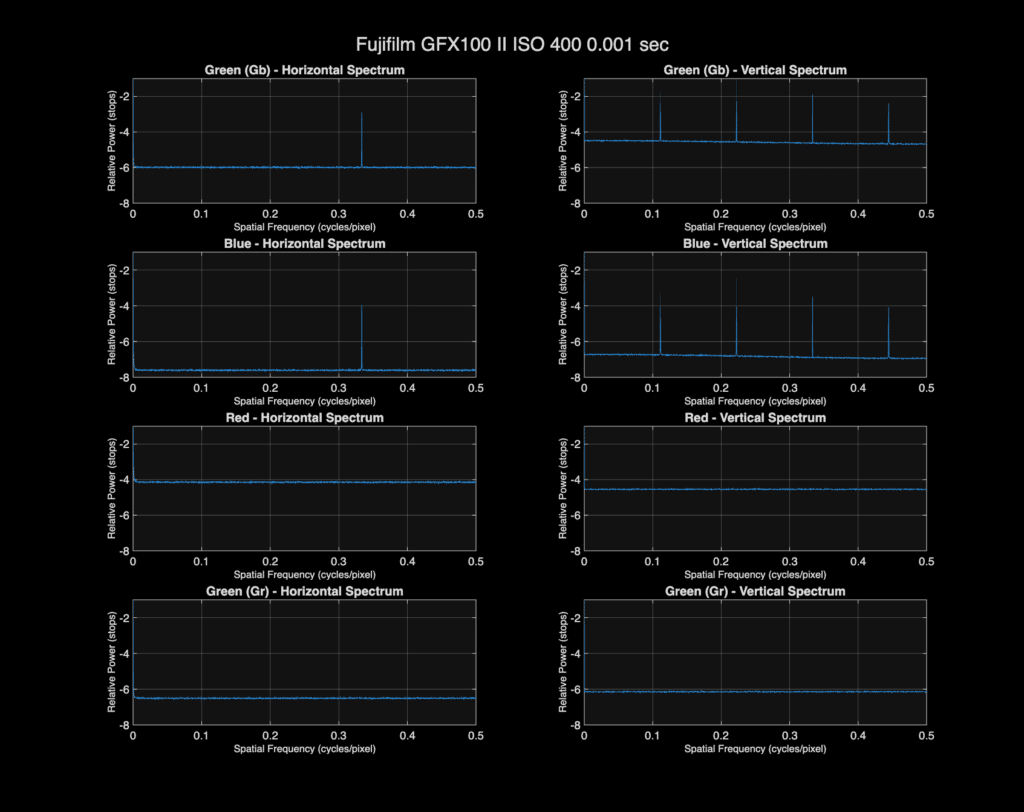Click the spike in the Blue Horizontal Spectrum plot
This screenshot has height=812, width=1024.
click(361, 337)
